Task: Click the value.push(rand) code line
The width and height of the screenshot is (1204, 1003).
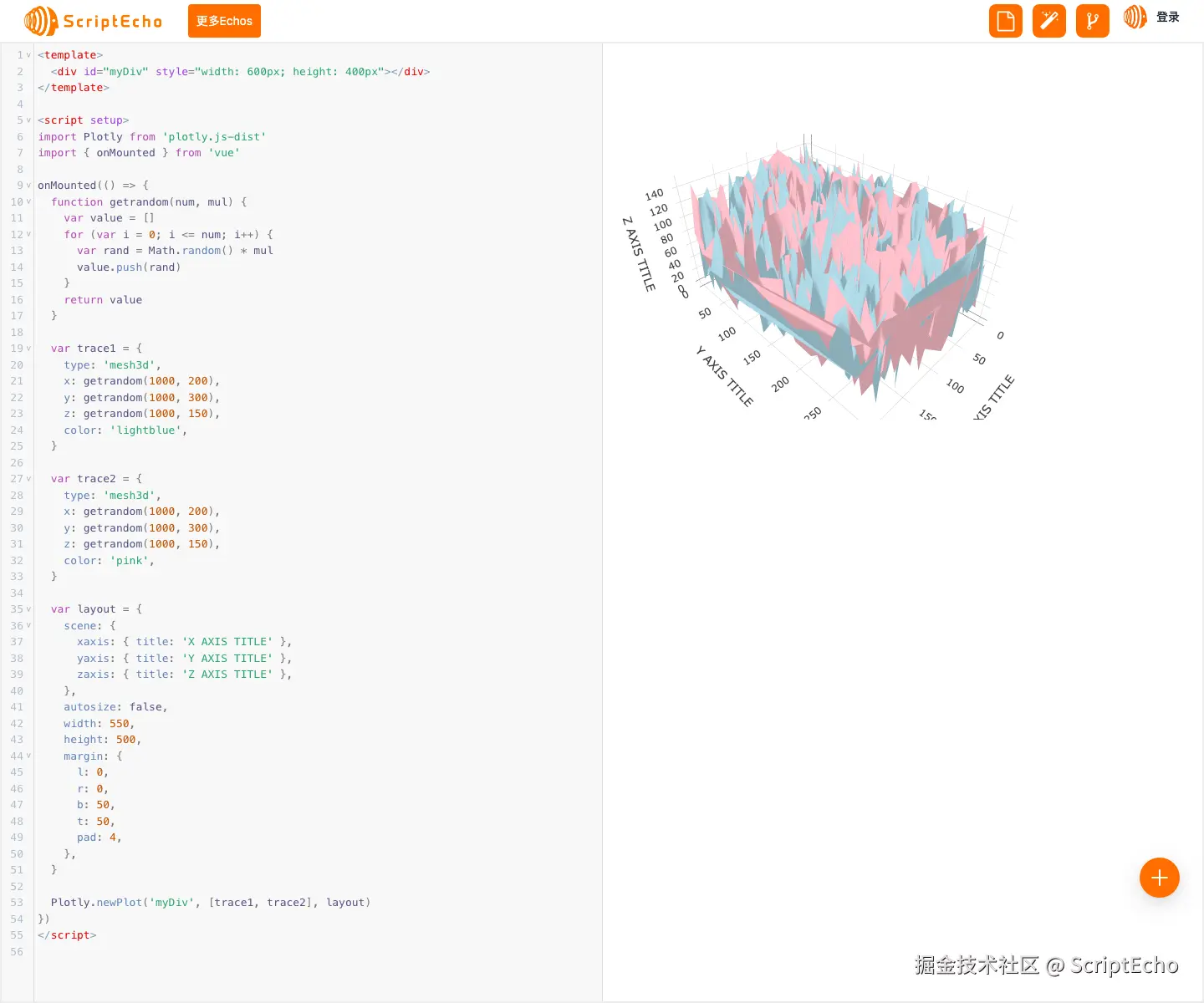Action: click(129, 267)
